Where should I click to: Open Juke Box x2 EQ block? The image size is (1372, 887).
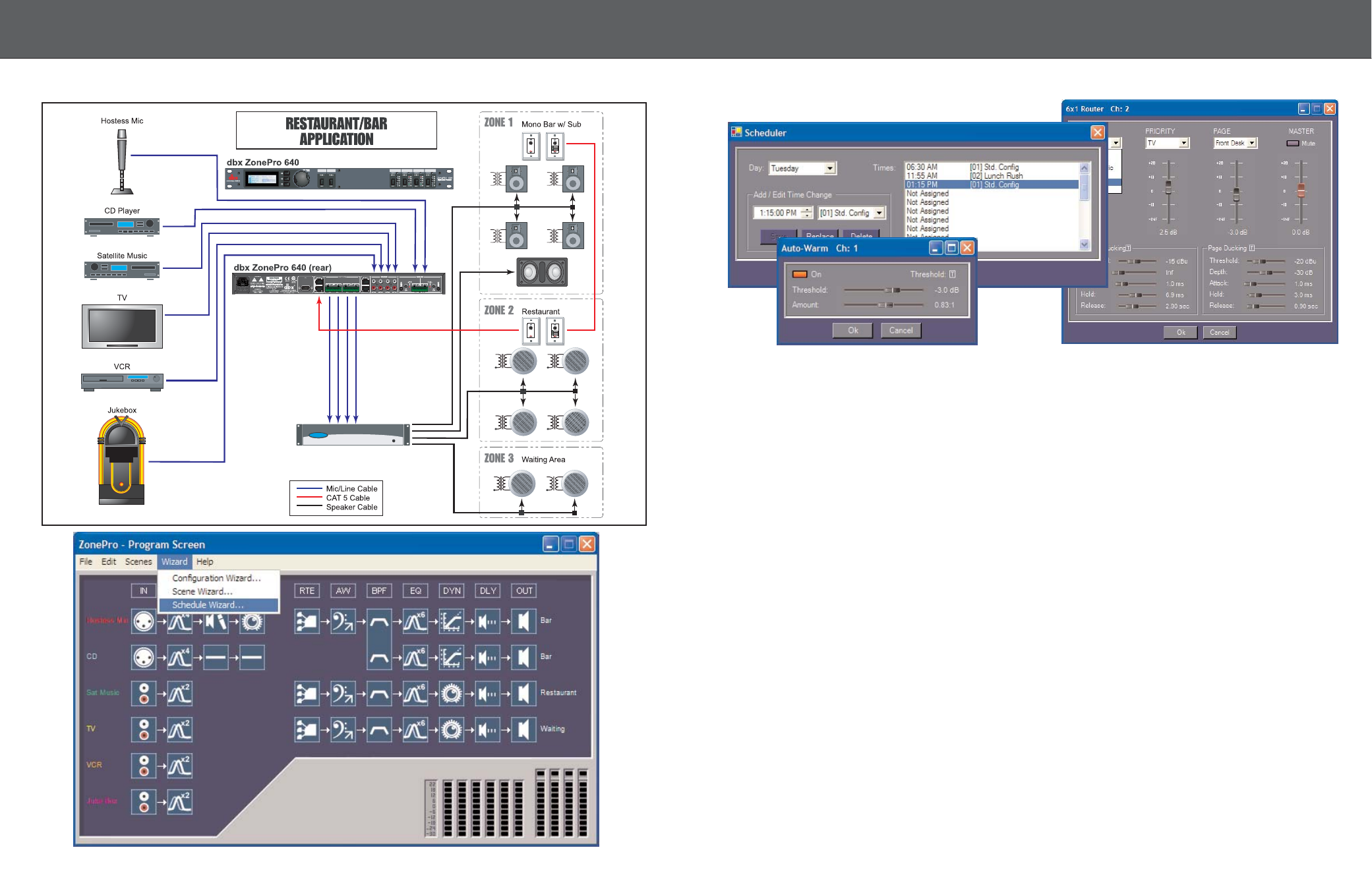tap(179, 802)
